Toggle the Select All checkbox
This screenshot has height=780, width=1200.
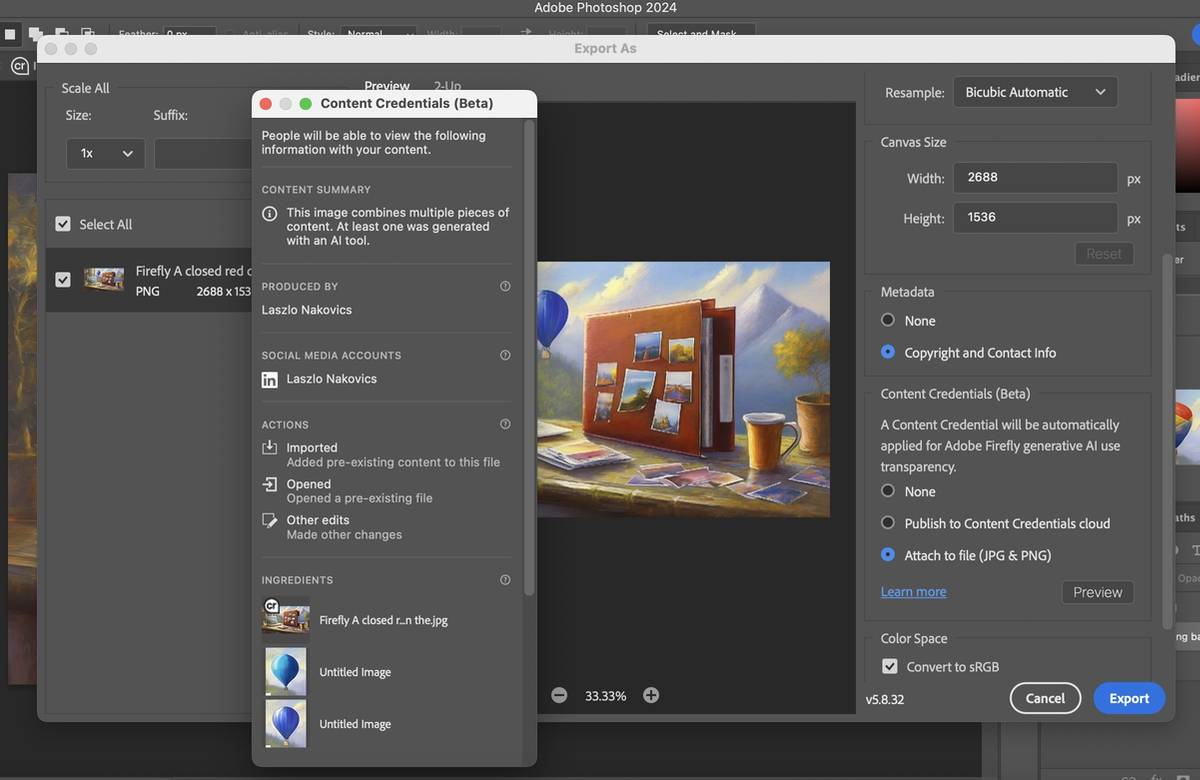63,224
